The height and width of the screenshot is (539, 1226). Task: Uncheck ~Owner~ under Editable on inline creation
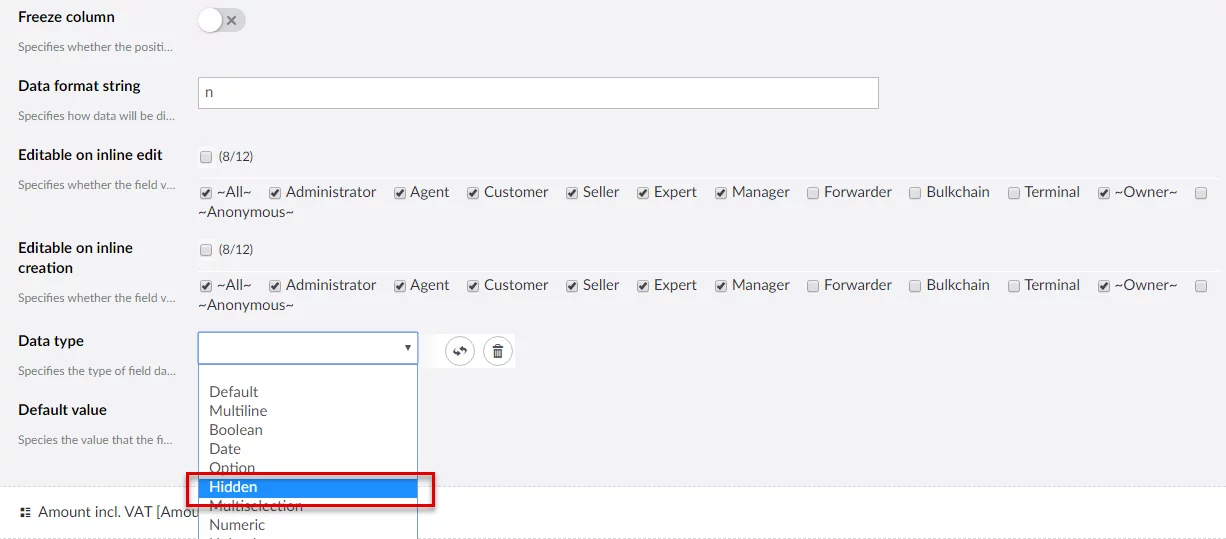1104,286
